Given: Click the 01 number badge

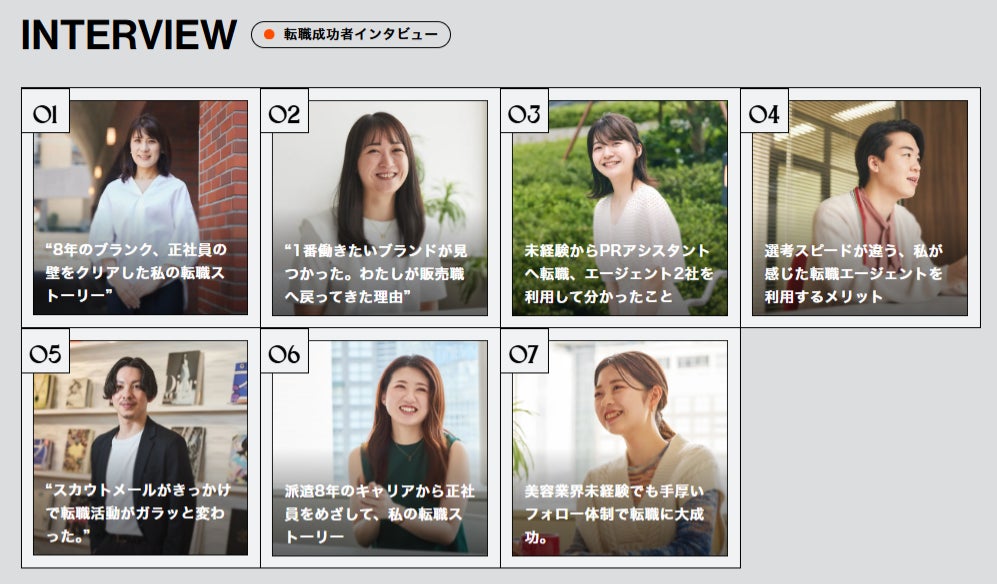Looking at the screenshot, I should [46, 114].
